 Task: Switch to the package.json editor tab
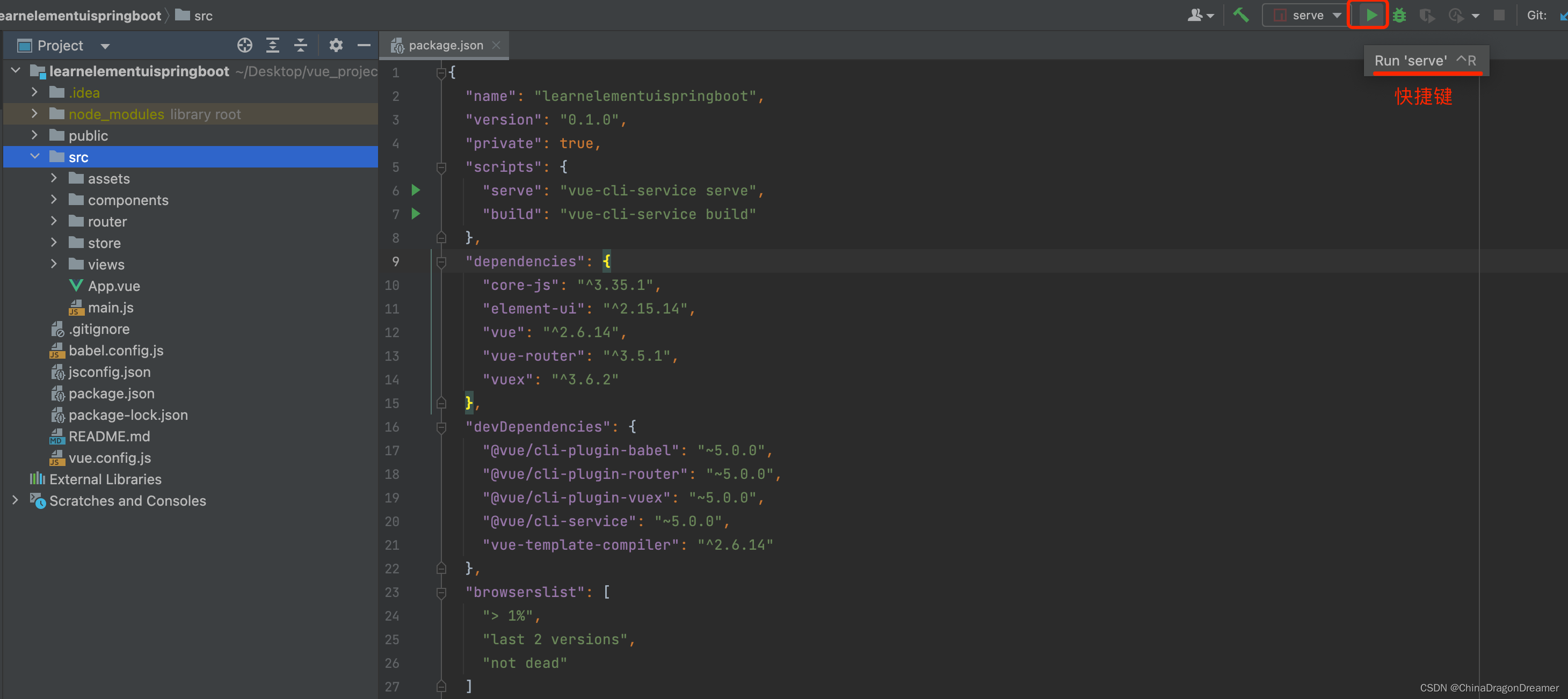tap(444, 45)
